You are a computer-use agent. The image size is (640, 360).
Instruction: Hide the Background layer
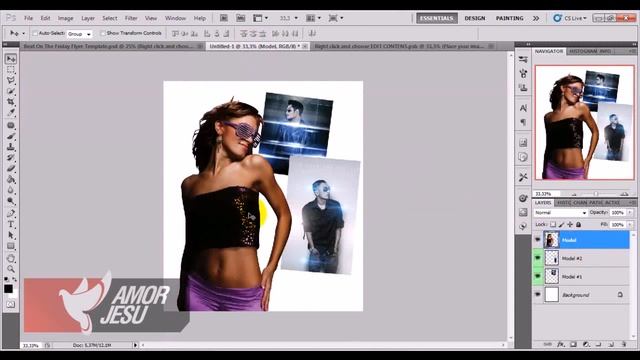(538, 295)
